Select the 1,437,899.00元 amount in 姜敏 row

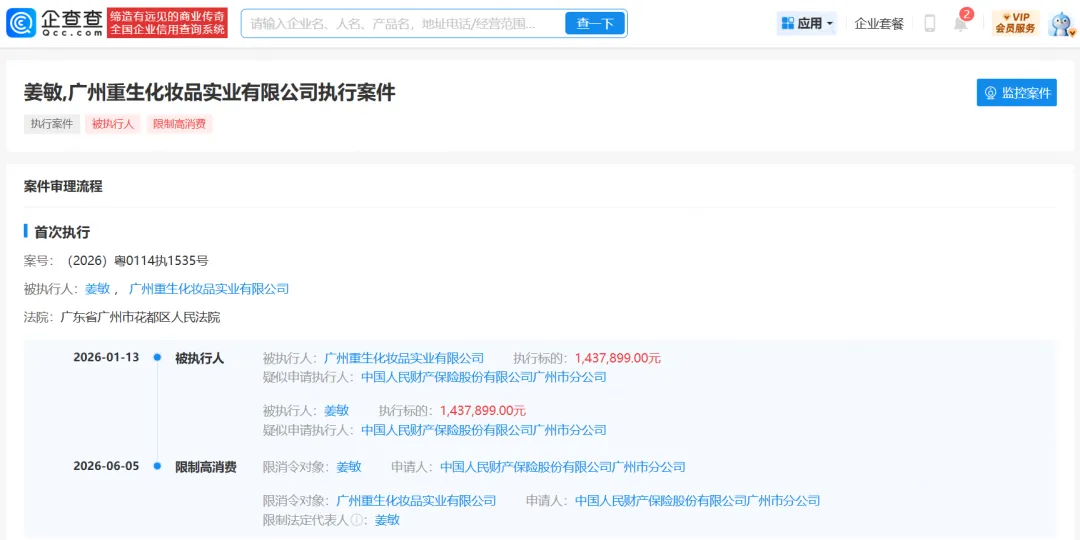pos(483,411)
